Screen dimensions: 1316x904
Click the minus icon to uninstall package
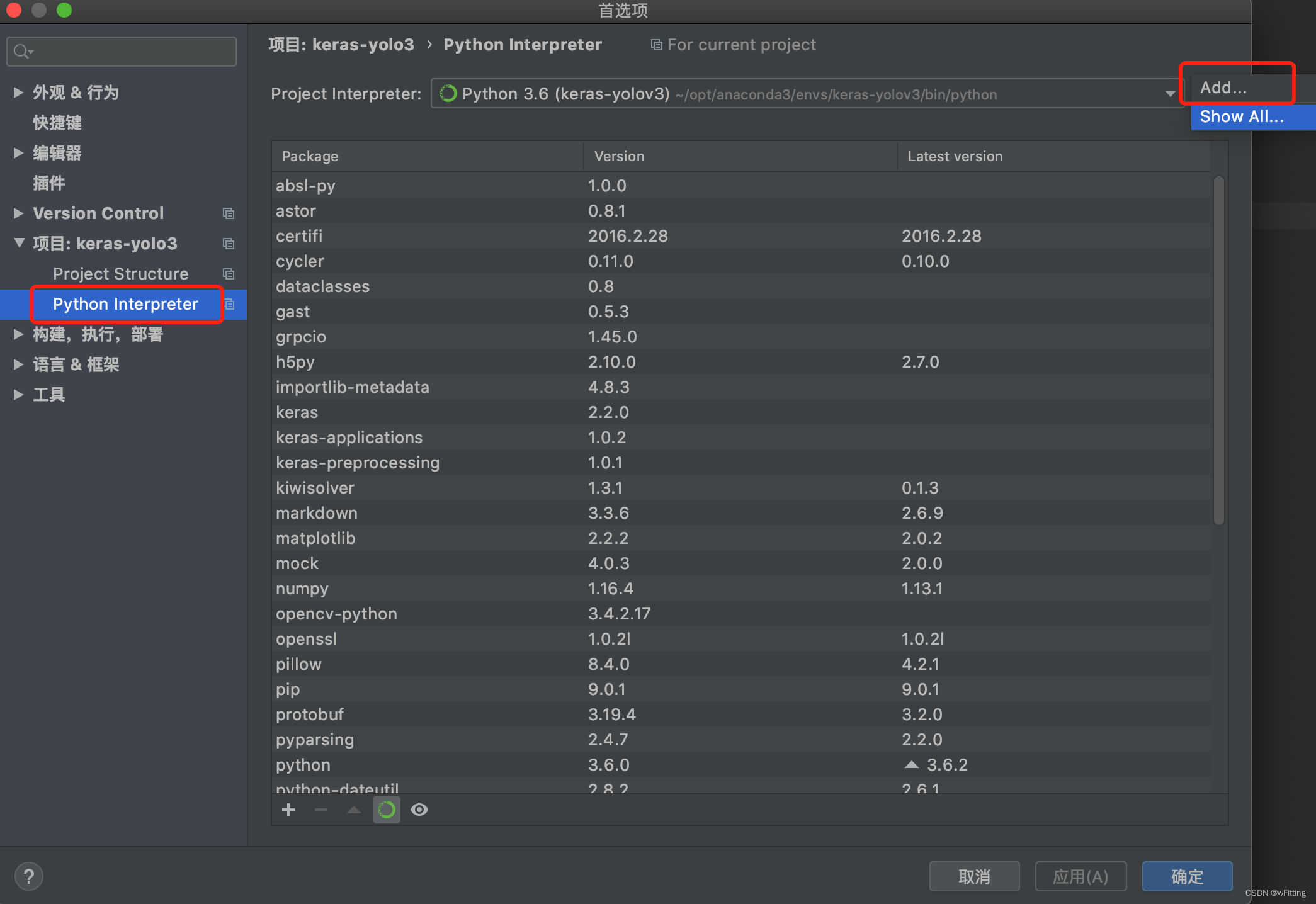coord(321,810)
